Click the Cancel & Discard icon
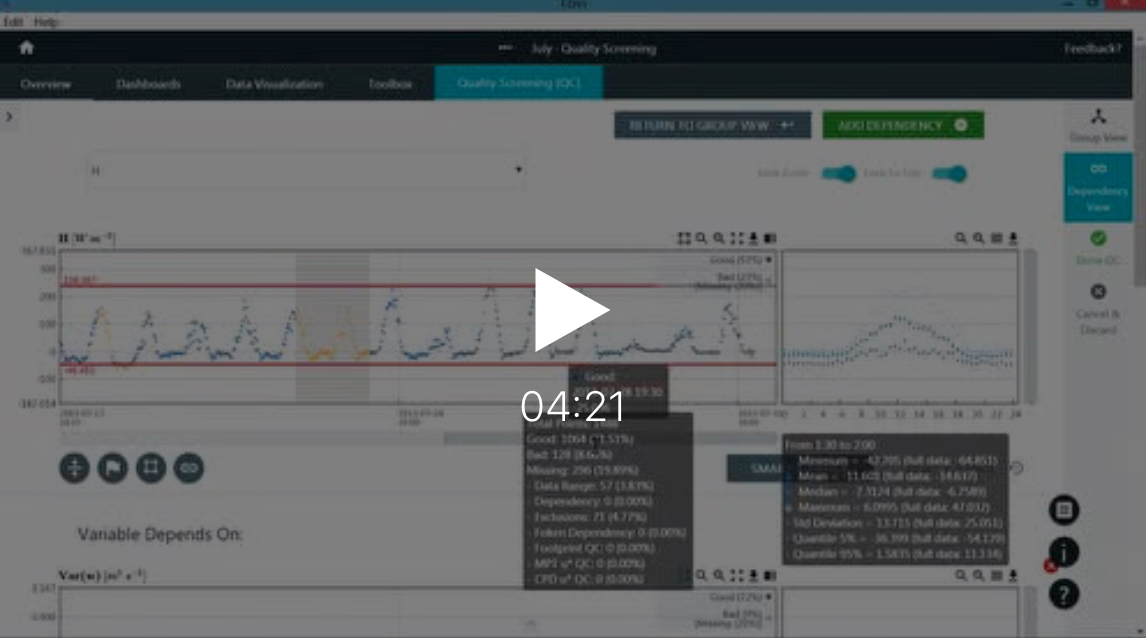 tap(1098, 292)
